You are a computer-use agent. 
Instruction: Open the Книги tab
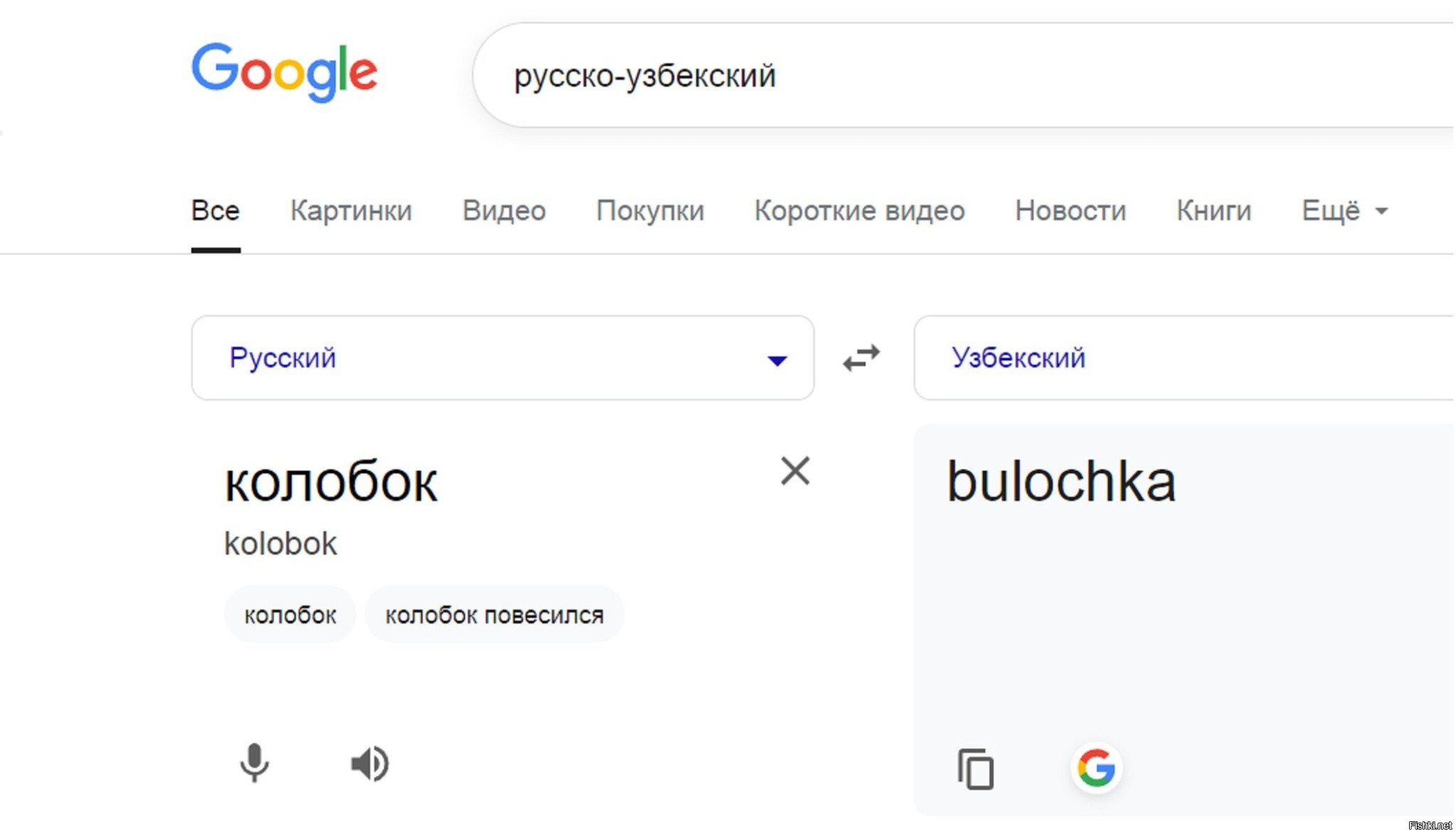coord(1213,210)
